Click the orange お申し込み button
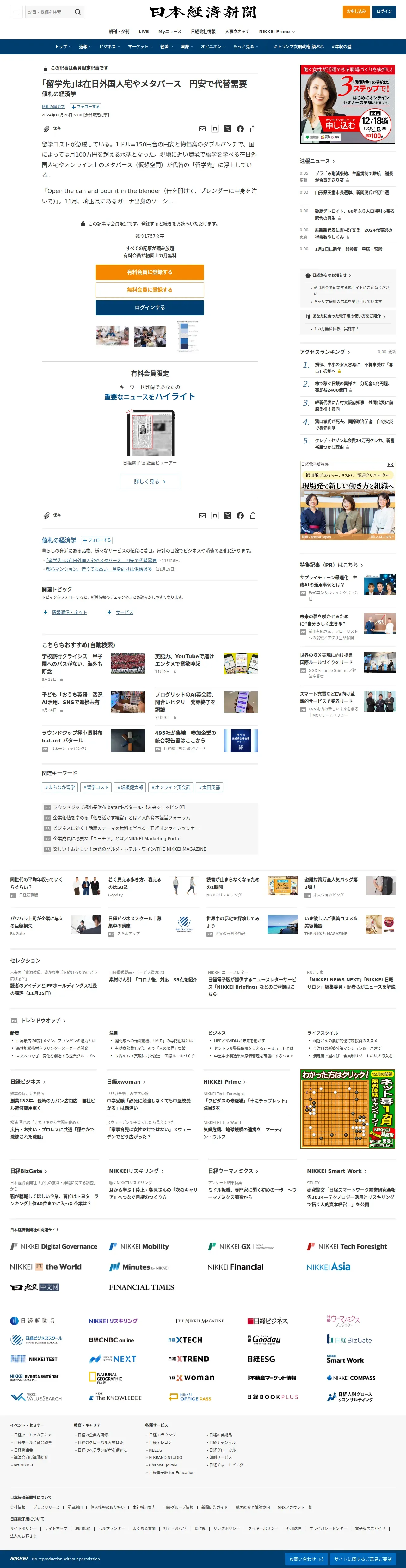 (356, 12)
